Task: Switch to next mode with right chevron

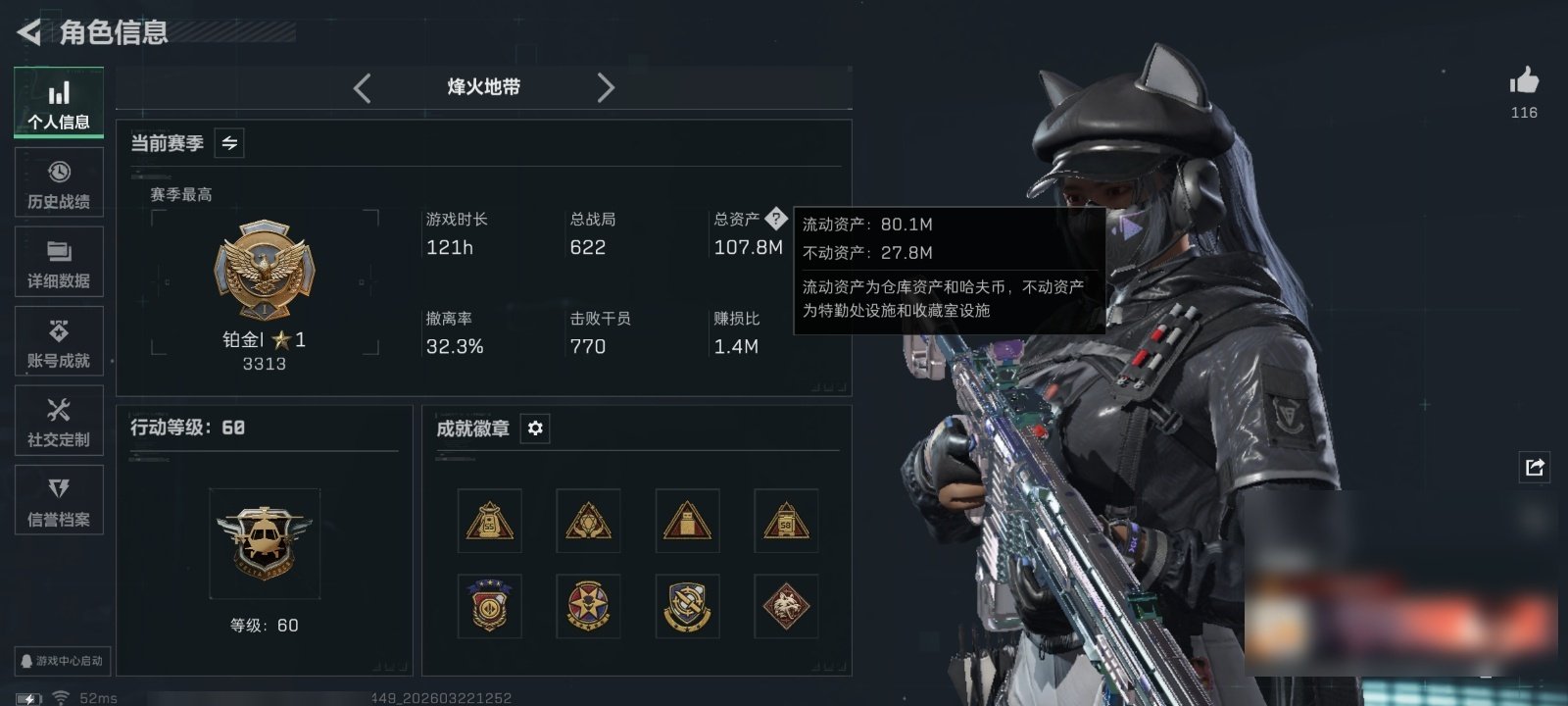Action: (x=606, y=88)
